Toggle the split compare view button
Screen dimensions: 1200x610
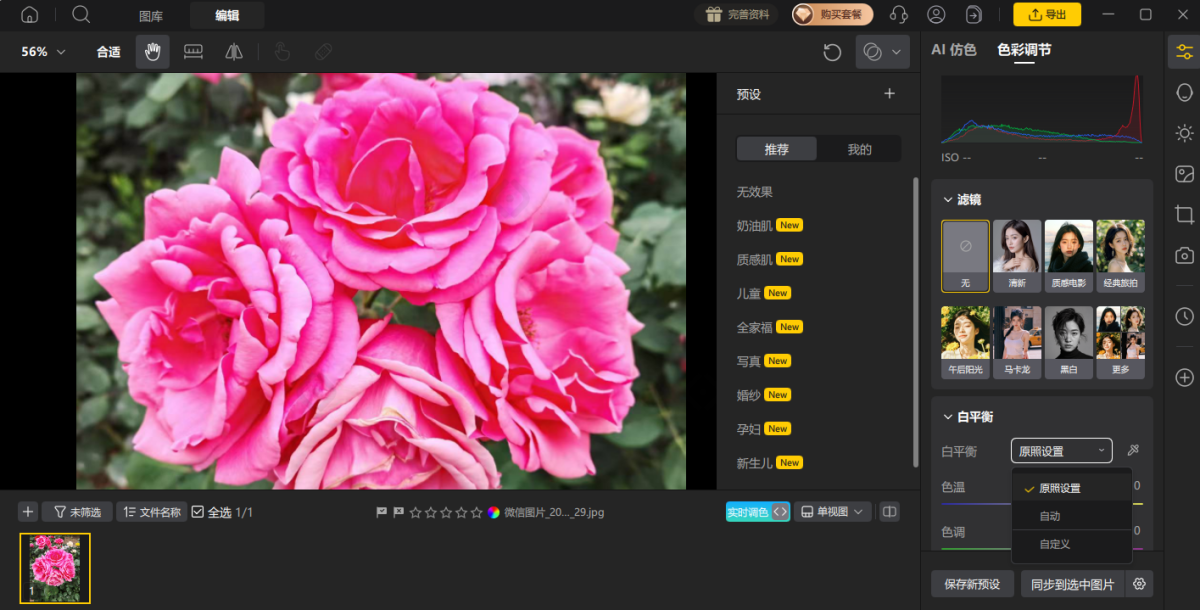[889, 512]
